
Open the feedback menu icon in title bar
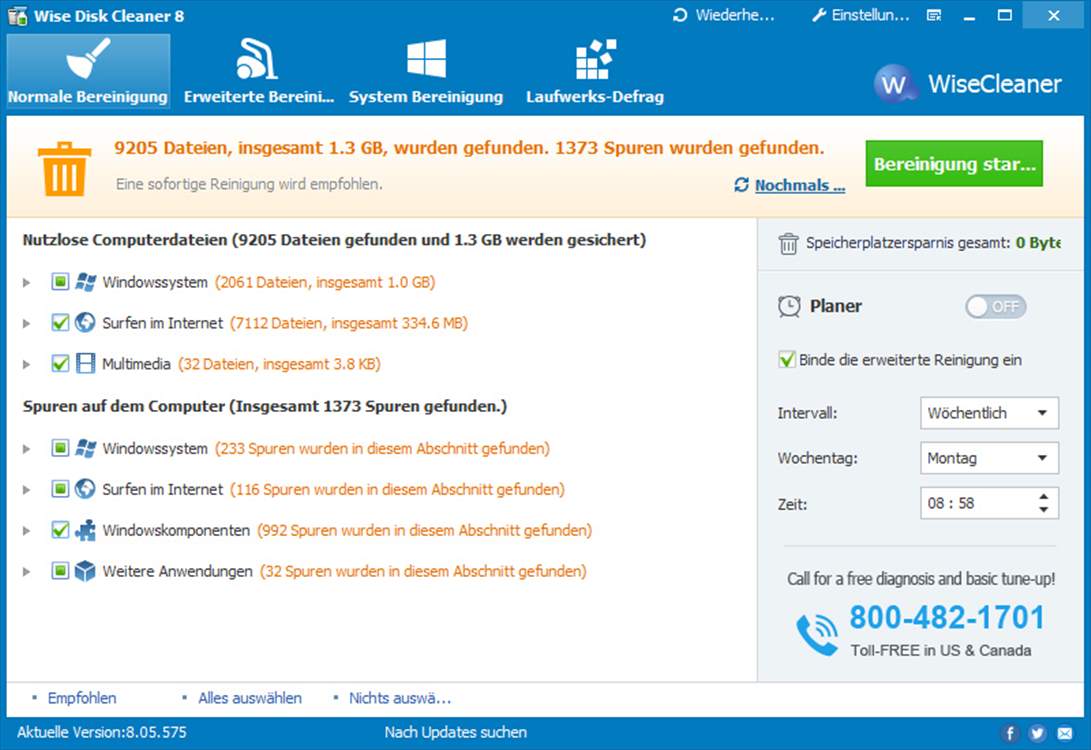point(934,15)
